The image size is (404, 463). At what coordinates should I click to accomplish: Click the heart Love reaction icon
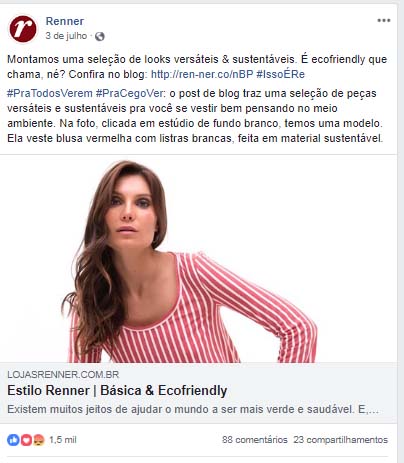(x=26, y=440)
